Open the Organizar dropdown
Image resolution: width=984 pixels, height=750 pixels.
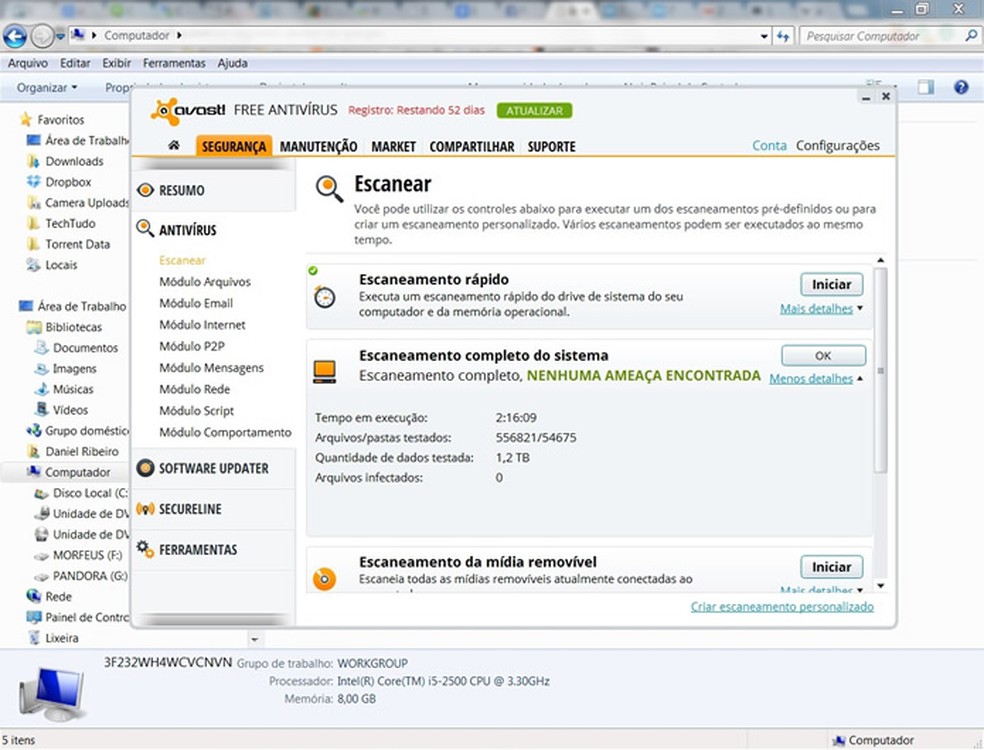tap(46, 87)
